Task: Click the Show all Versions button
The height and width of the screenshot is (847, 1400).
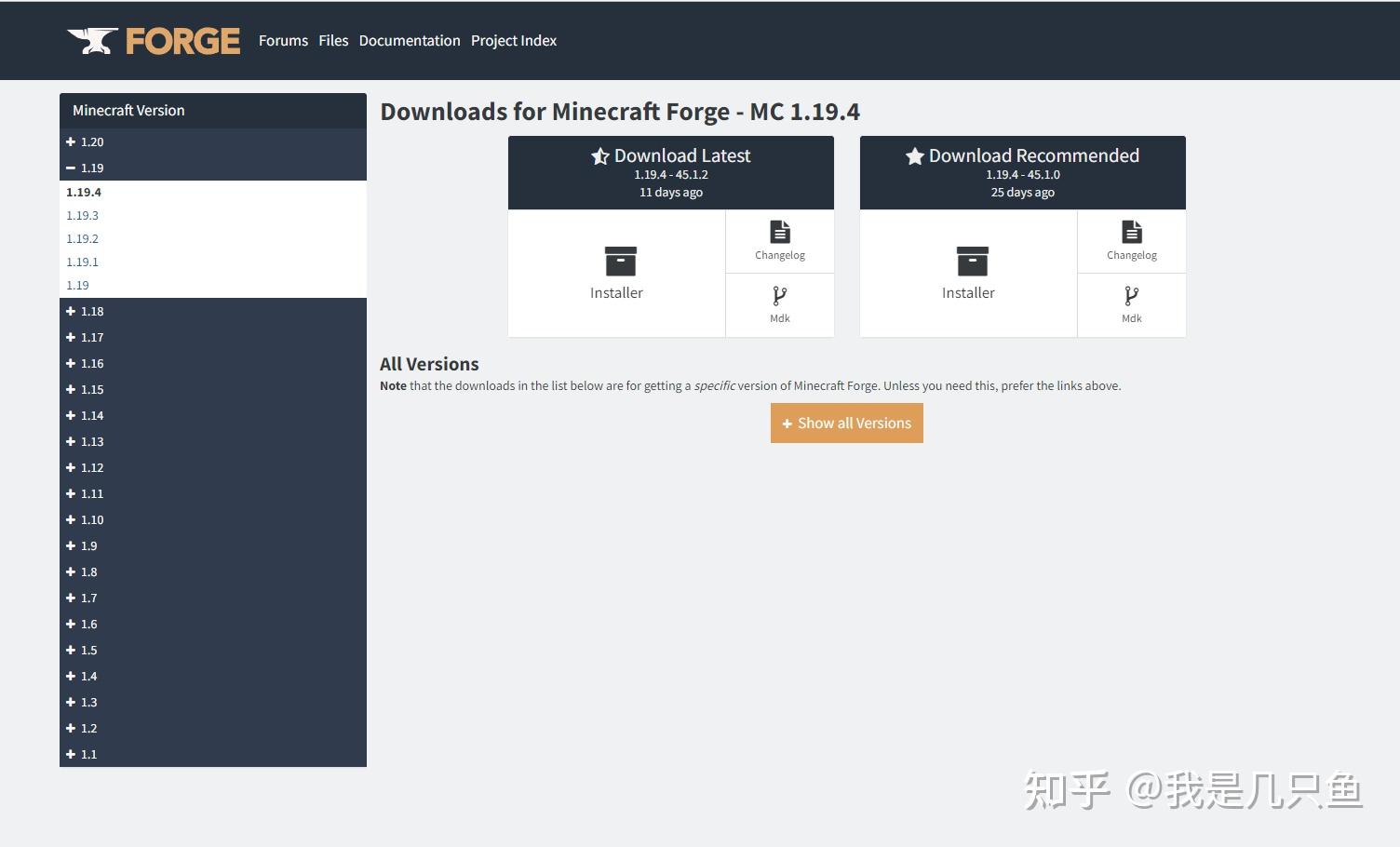Action: pos(846,423)
